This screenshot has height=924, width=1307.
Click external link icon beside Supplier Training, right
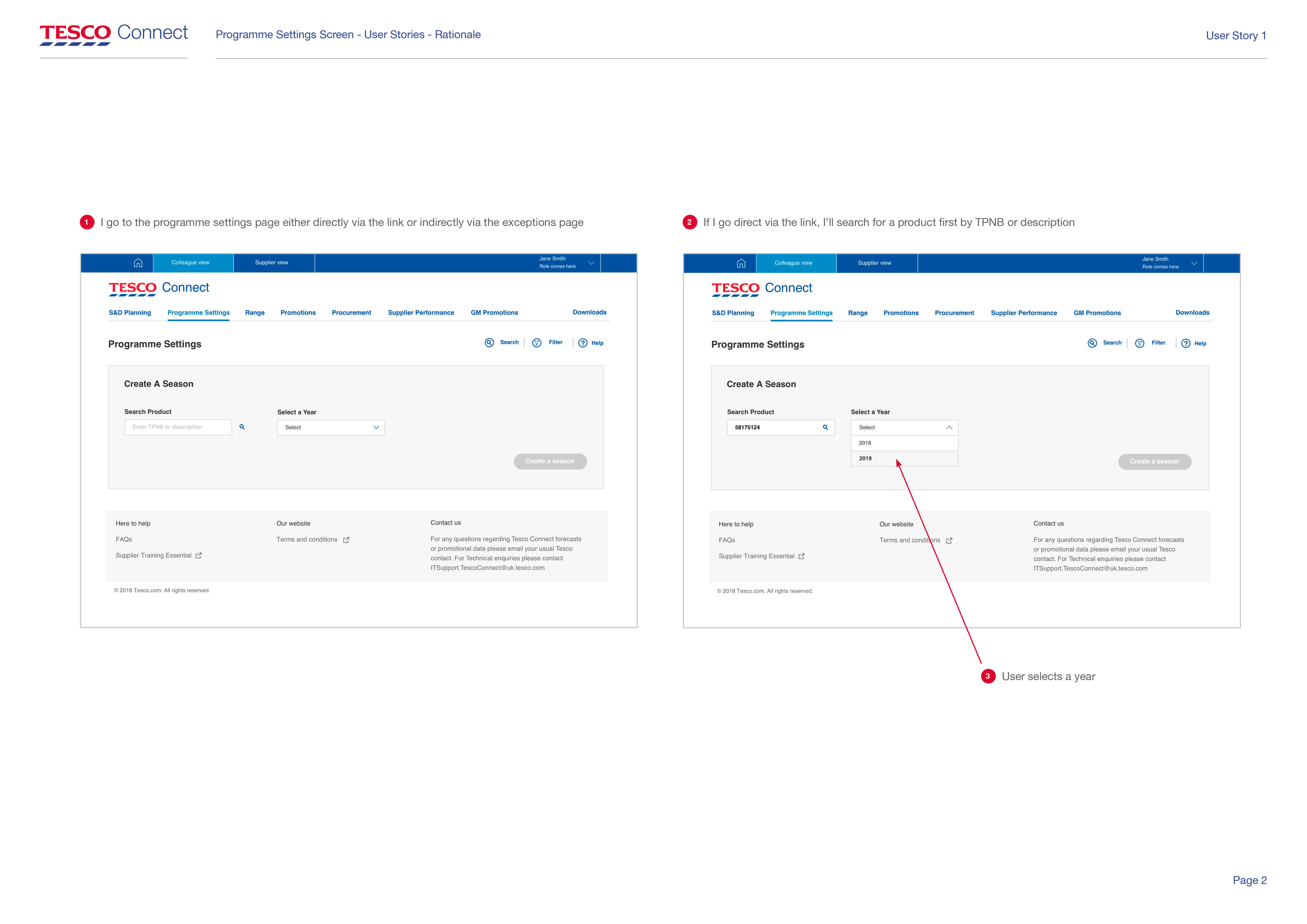(801, 557)
